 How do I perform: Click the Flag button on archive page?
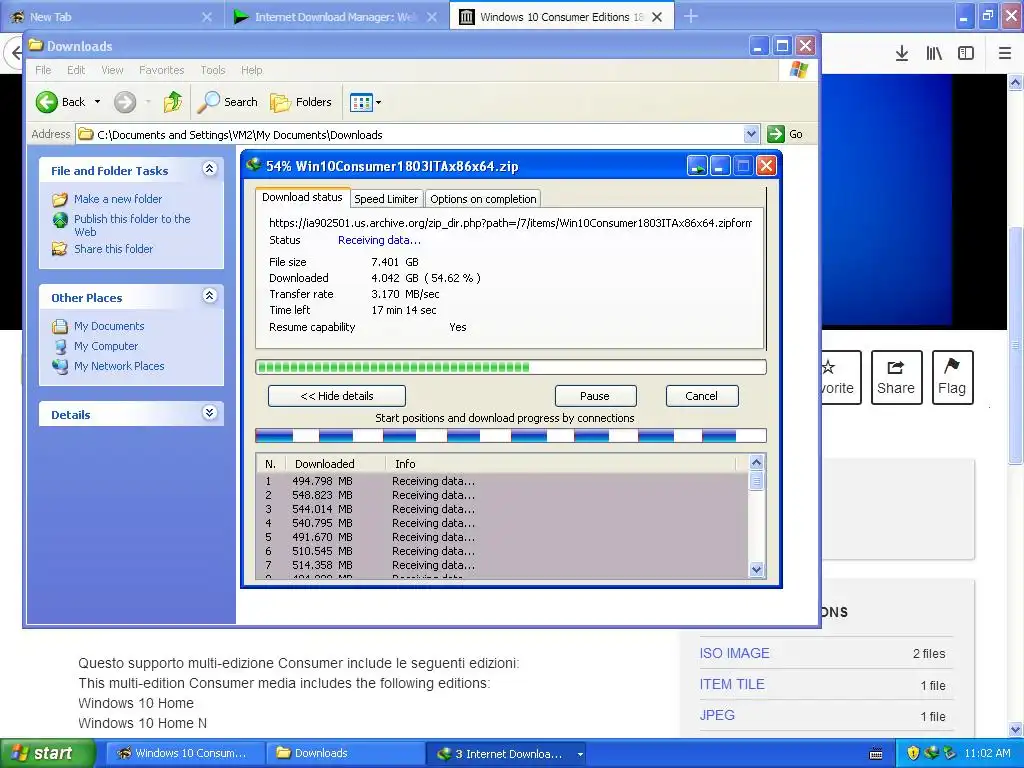952,377
